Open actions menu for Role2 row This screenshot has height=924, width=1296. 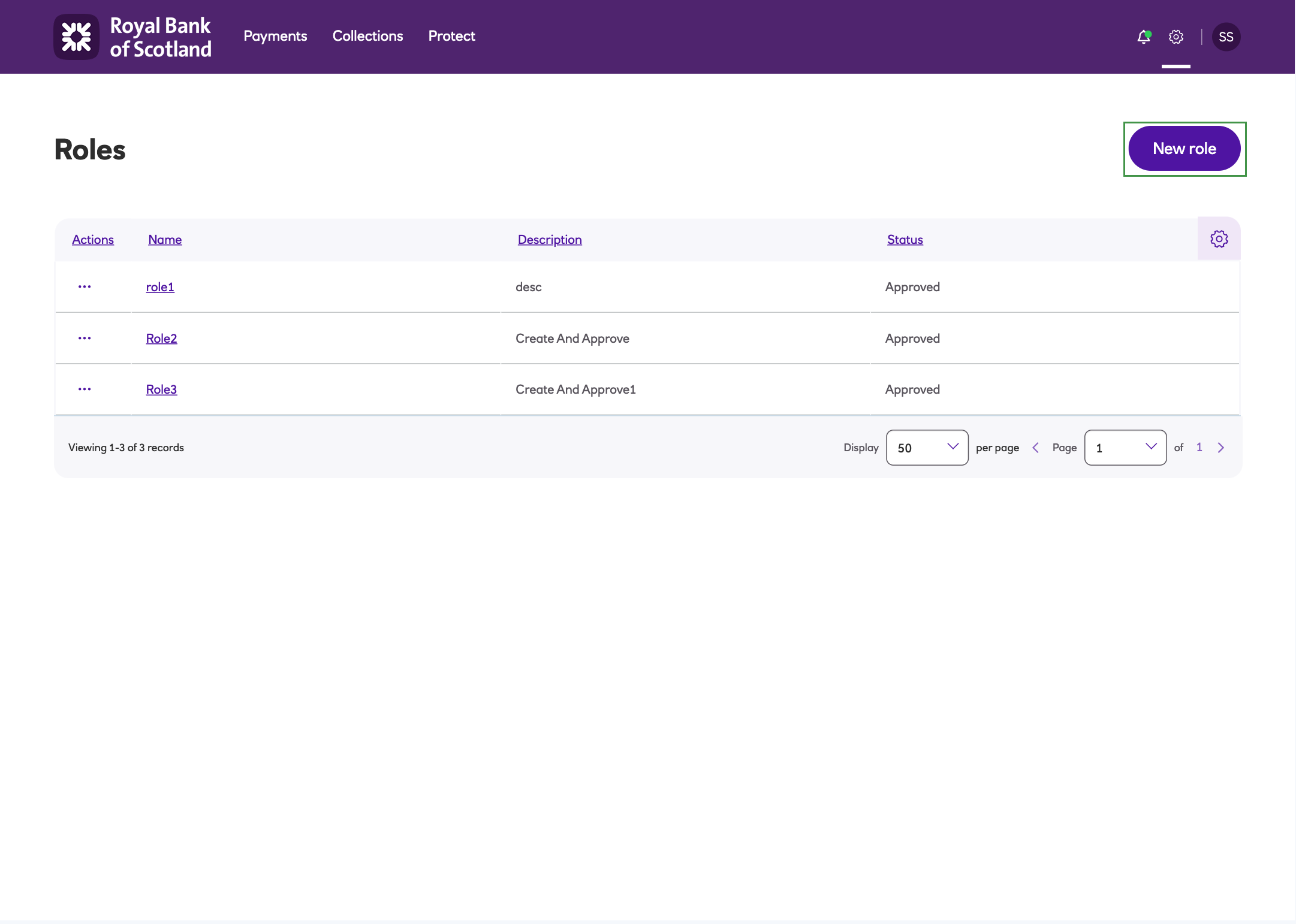point(85,339)
